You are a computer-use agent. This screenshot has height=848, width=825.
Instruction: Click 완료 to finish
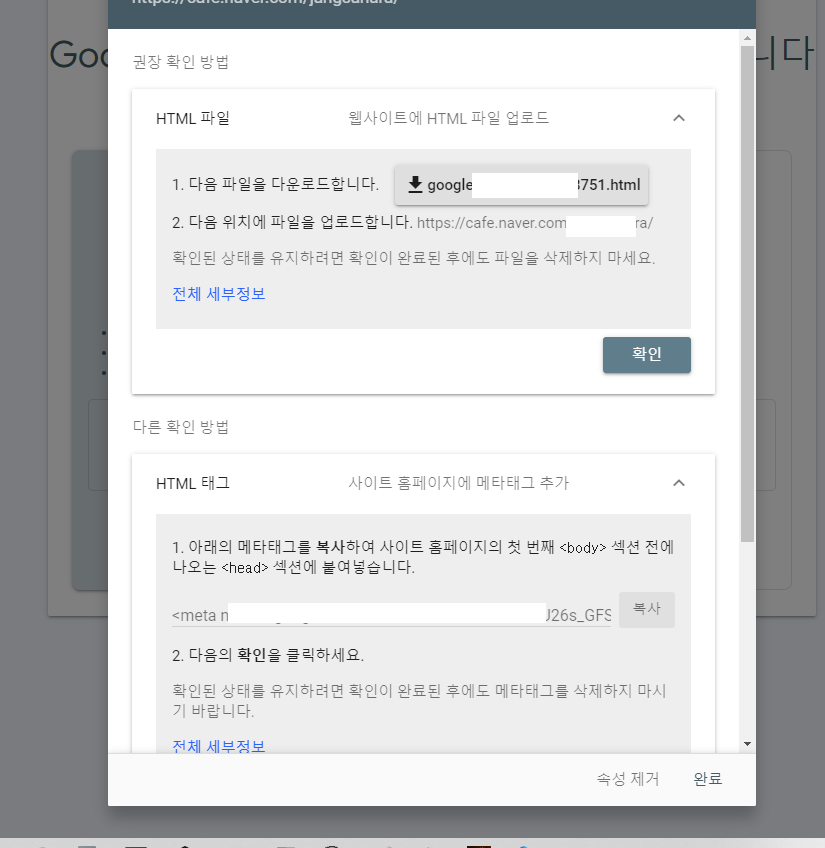[x=708, y=779]
